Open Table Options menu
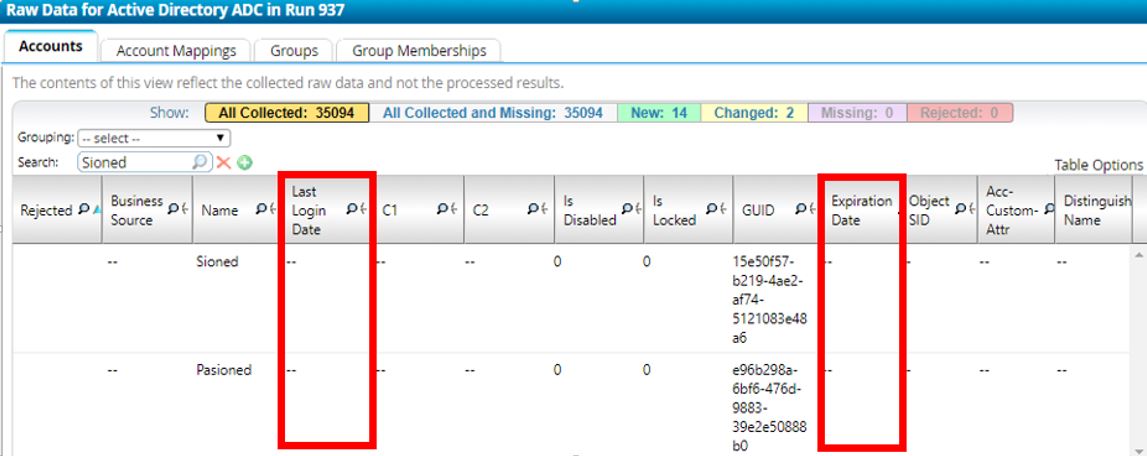The height and width of the screenshot is (456, 1147). pos(1098,165)
